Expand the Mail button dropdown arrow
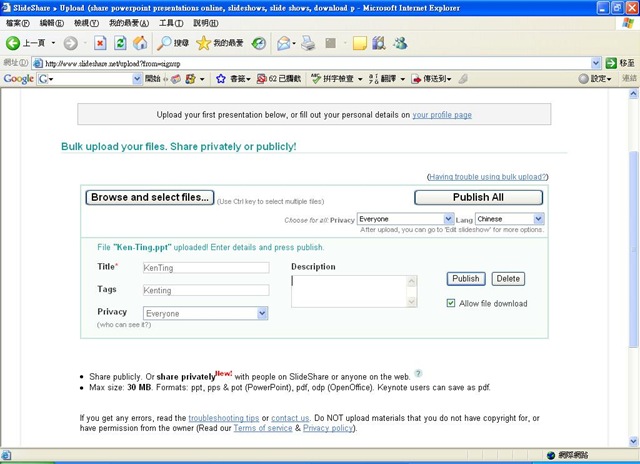The height and width of the screenshot is (464, 640). 294,43
